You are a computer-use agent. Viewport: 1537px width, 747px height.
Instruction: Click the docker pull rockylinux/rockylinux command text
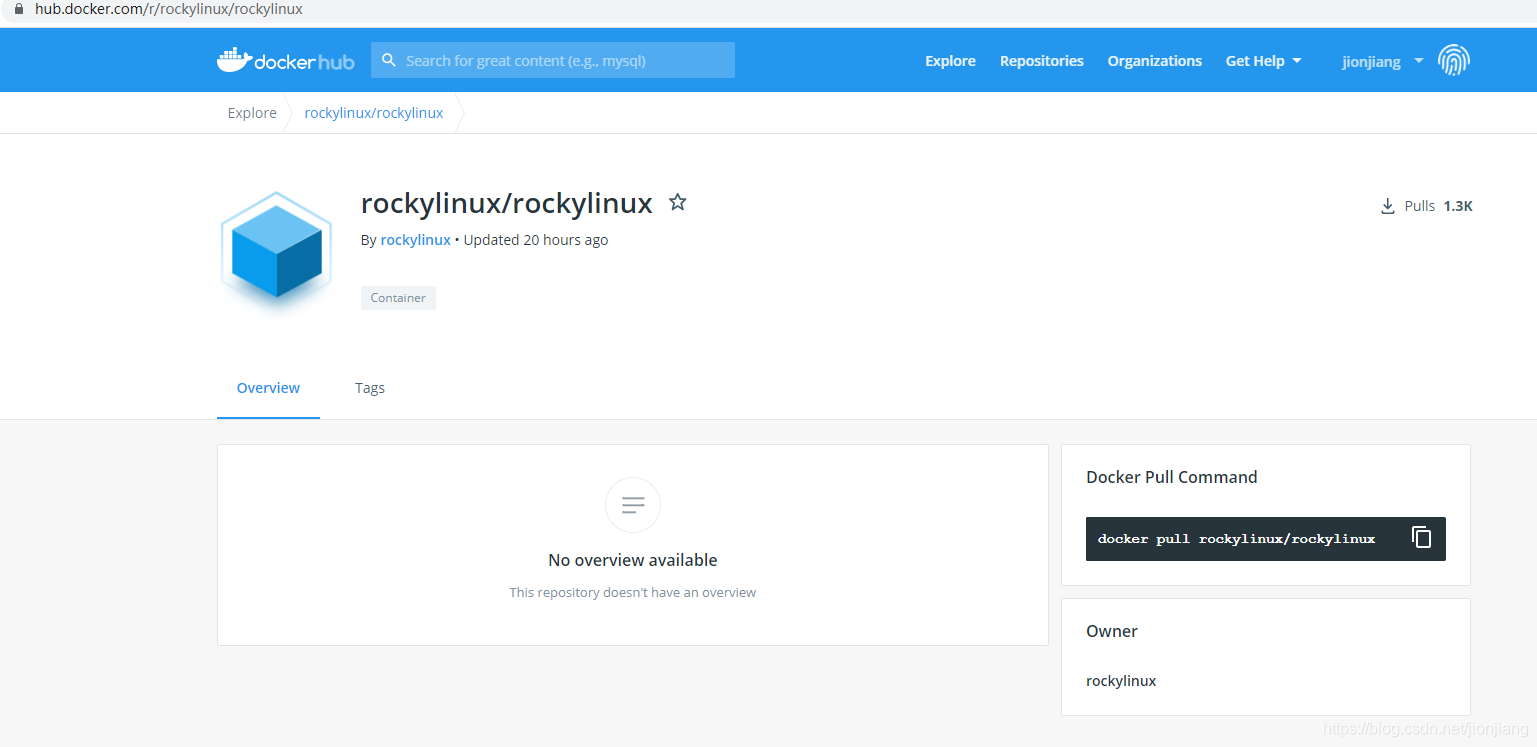1236,539
